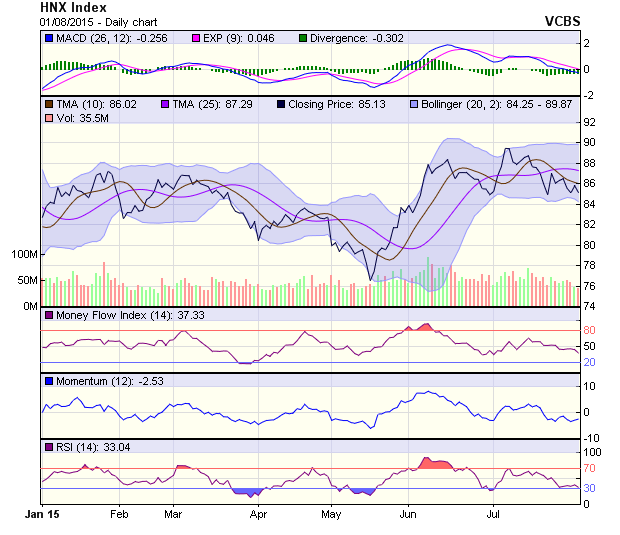This screenshot has height=535, width=620.
Task: Click the Jan 15 label on the time axis
Action: coord(41,514)
